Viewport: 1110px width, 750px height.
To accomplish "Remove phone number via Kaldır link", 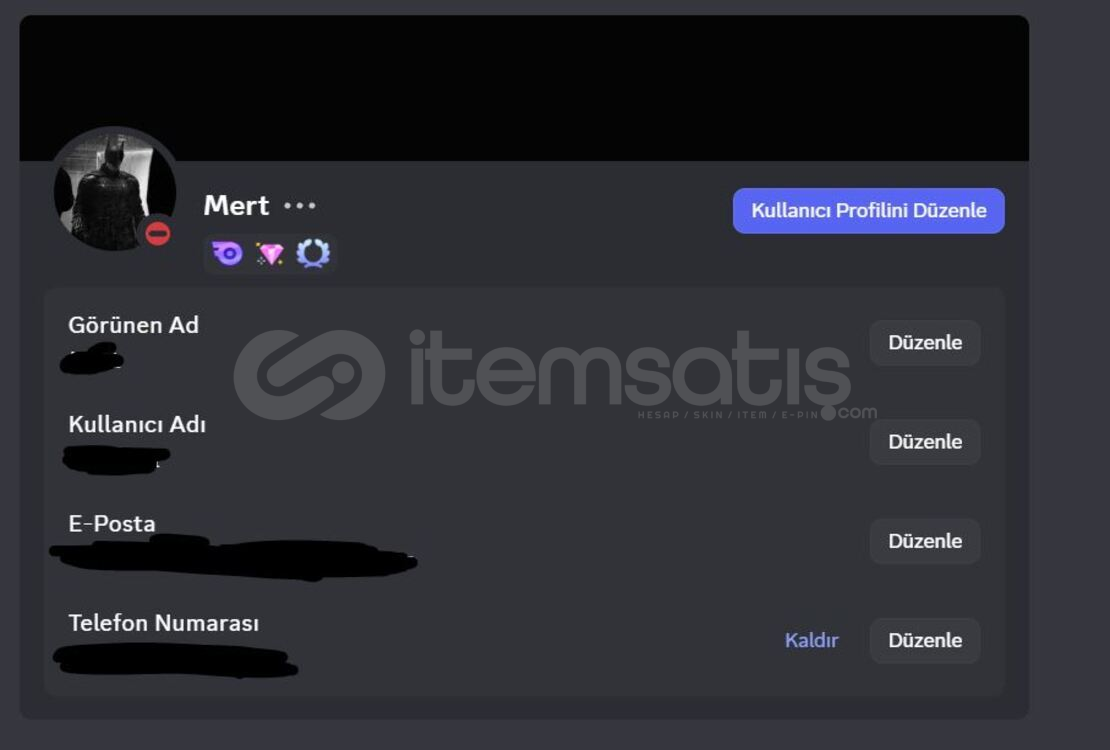I will [811, 640].
